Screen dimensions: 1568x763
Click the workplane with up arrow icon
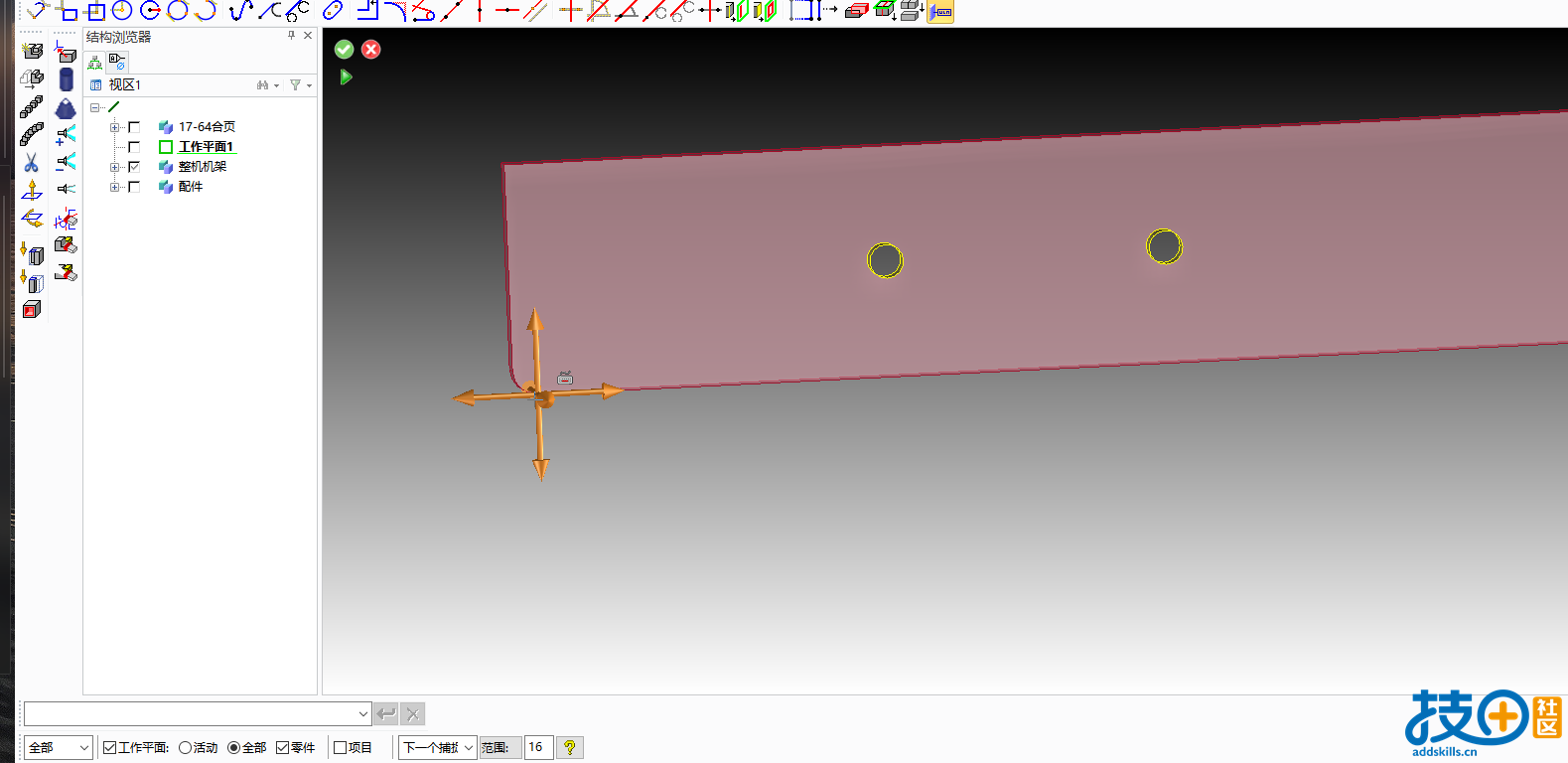[32, 190]
